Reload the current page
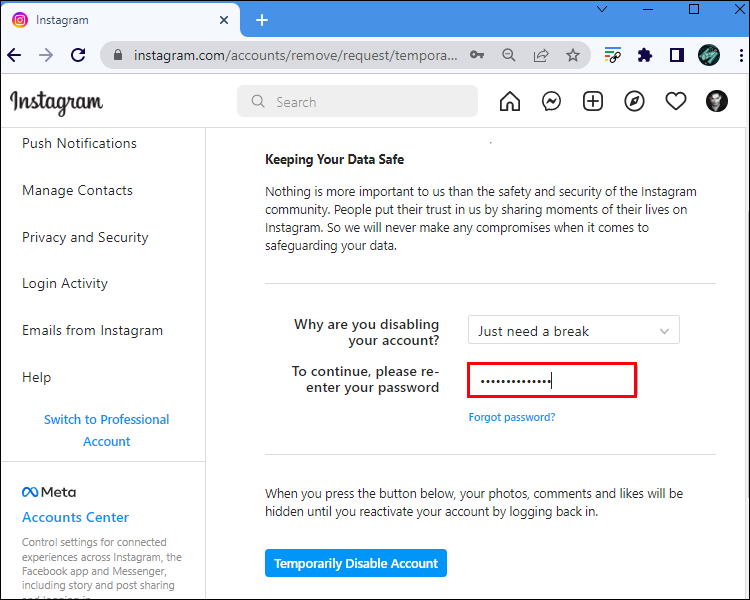Screen dimensions: 750x600 click(x=78, y=56)
